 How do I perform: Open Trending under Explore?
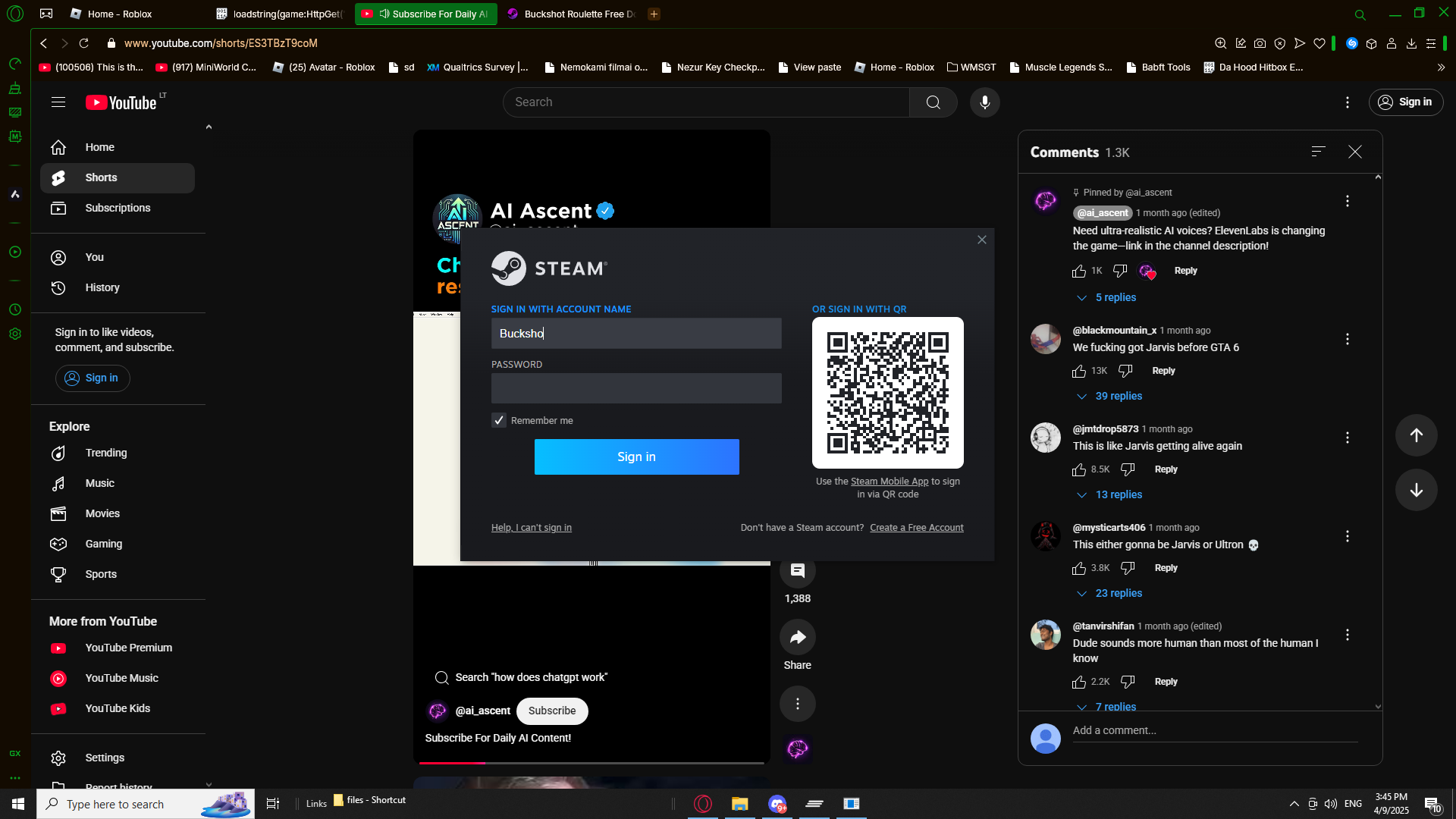tap(118, 453)
